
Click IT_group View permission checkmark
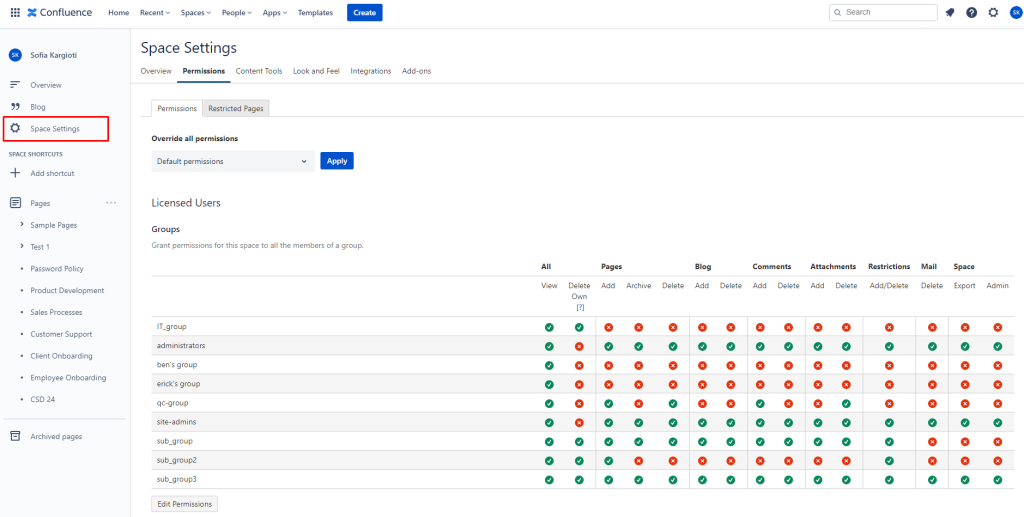549,327
